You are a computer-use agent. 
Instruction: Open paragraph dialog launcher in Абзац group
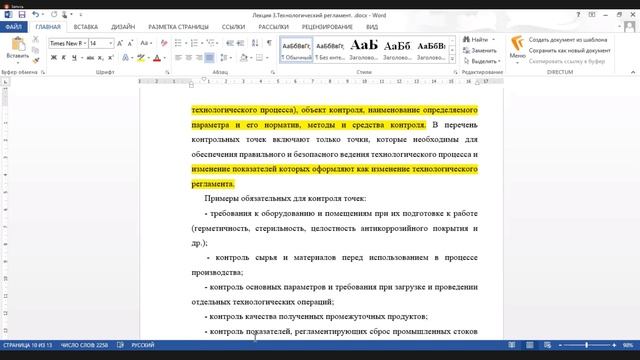click(x=273, y=72)
